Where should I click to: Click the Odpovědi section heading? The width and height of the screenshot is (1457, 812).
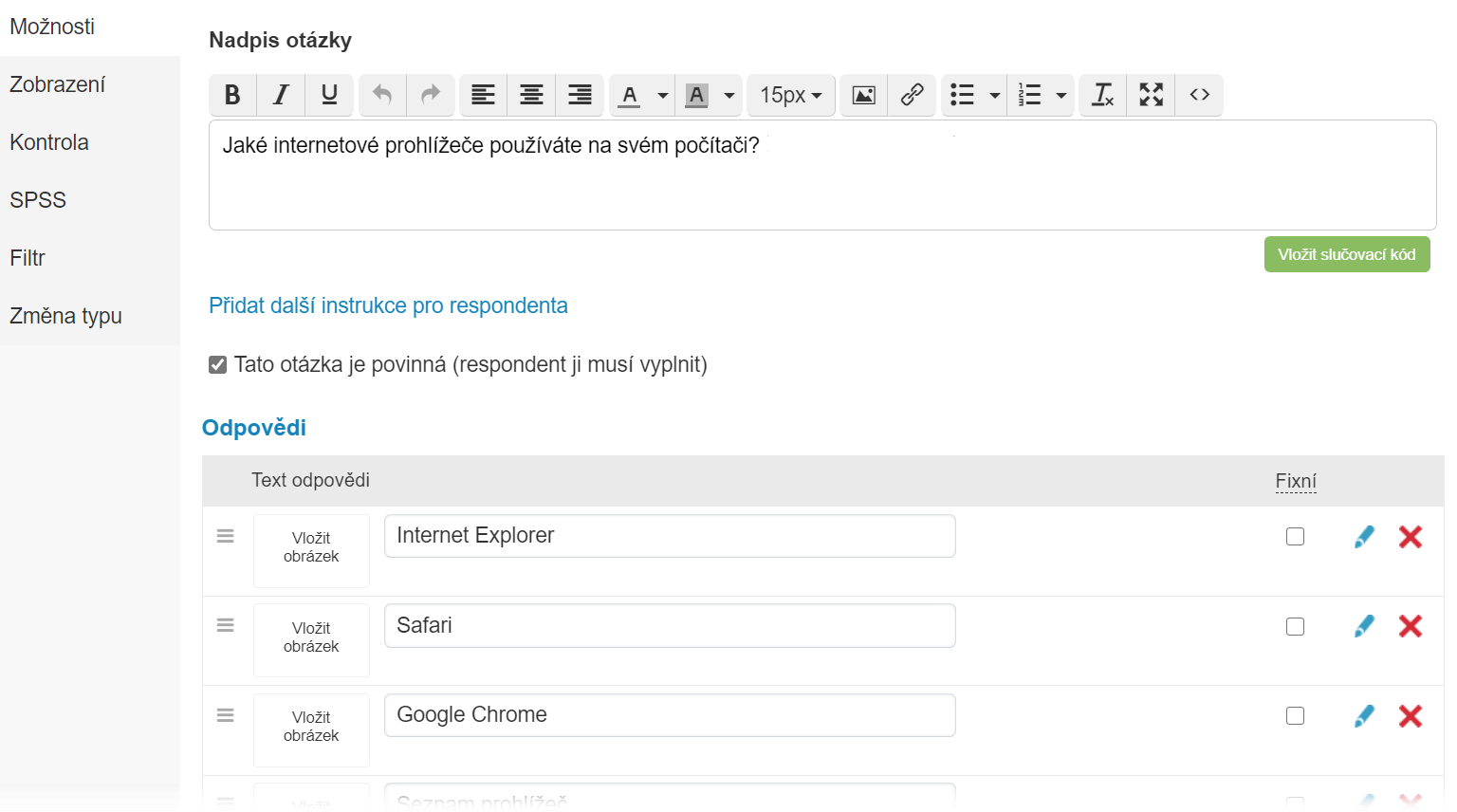tap(254, 428)
